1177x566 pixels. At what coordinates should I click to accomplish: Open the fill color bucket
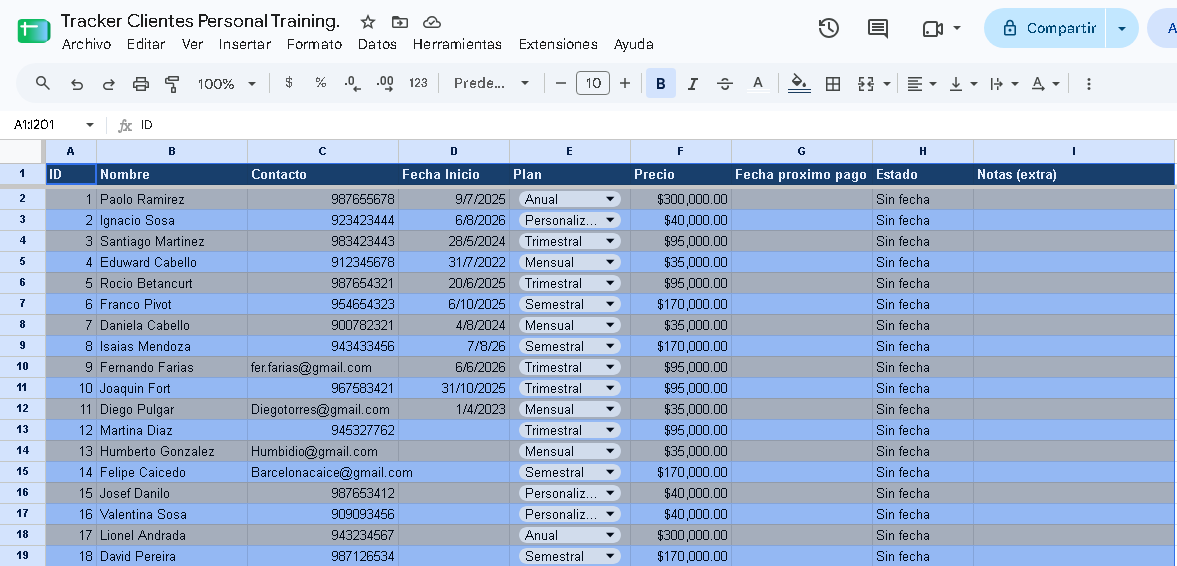[x=799, y=83]
